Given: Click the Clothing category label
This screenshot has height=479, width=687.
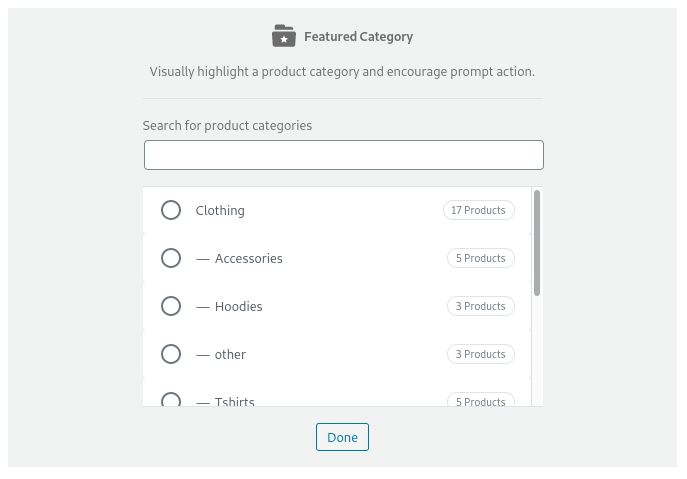Looking at the screenshot, I should click(x=220, y=210).
